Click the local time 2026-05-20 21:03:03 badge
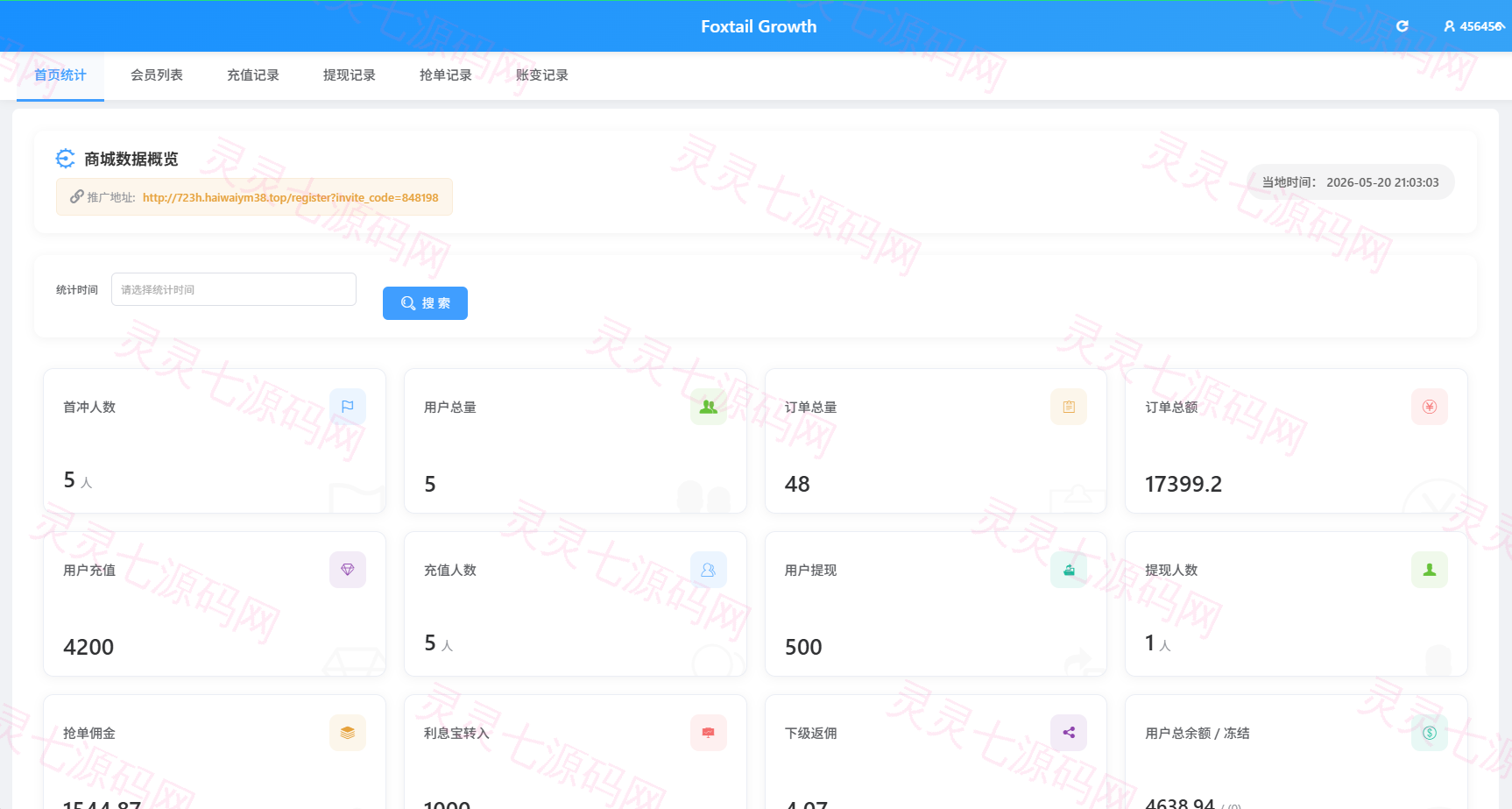Screen dimensions: 1512x809 click(x=1350, y=182)
